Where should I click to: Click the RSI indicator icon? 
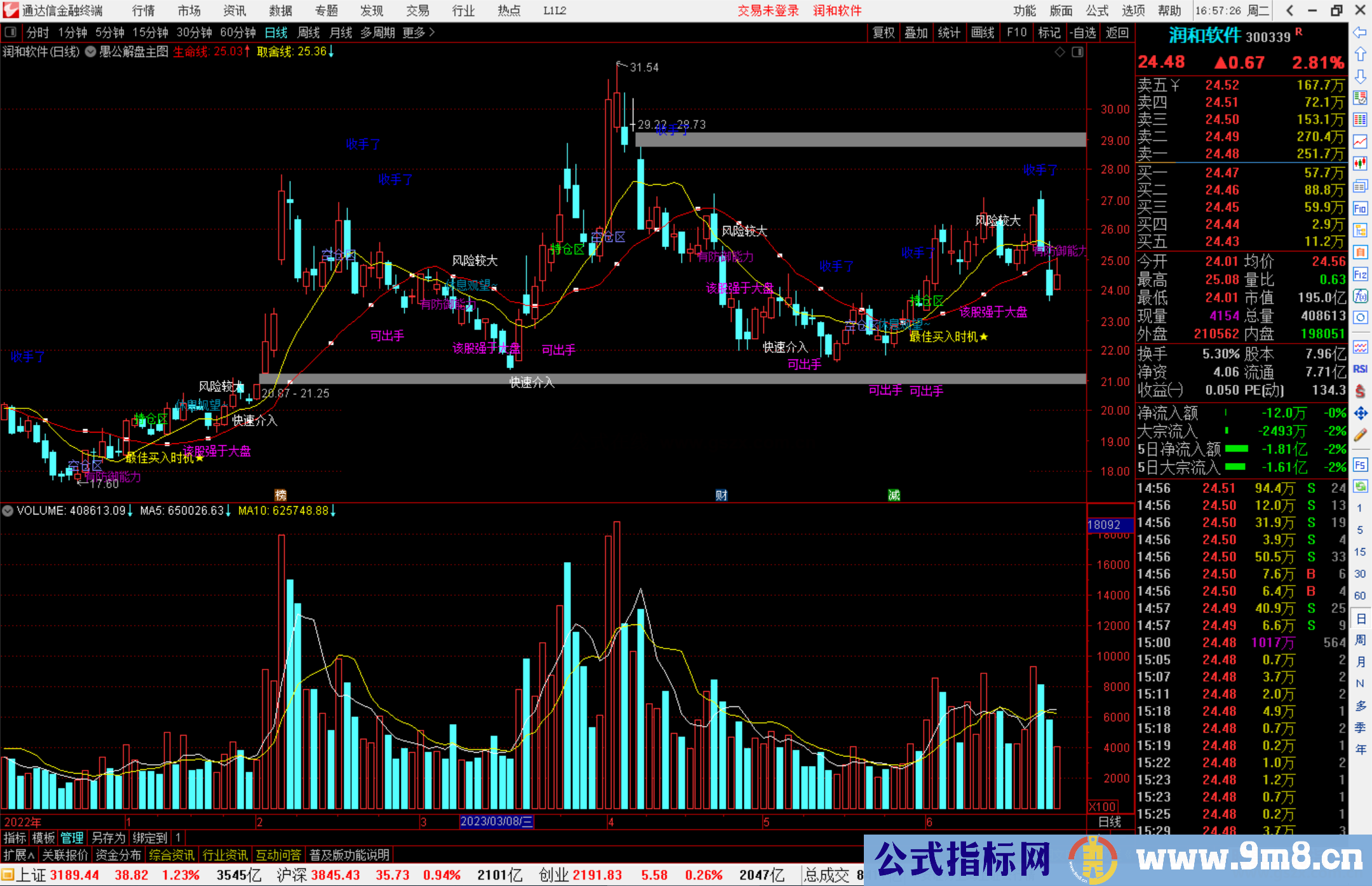tap(1360, 369)
